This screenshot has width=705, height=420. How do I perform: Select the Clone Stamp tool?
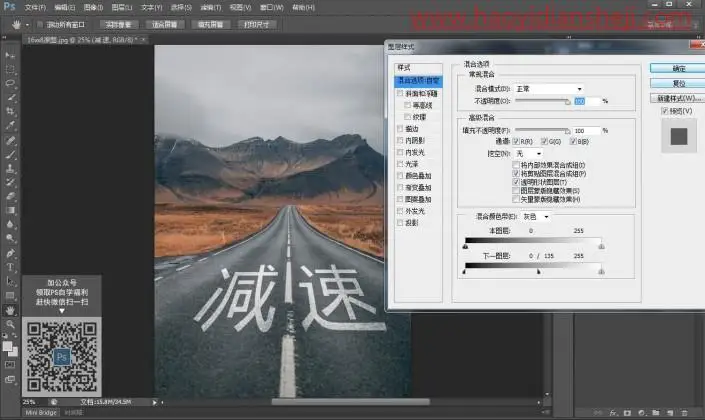(10, 169)
